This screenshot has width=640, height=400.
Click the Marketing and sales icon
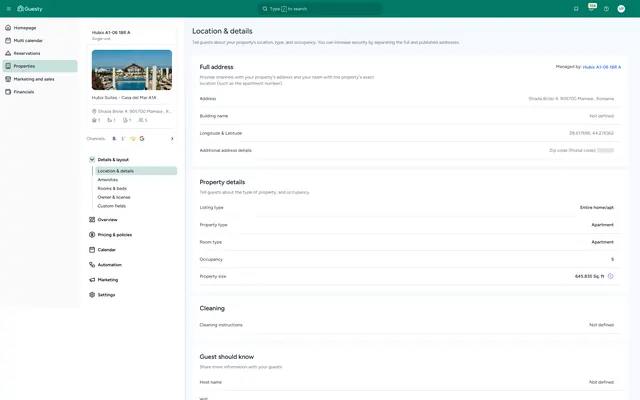(8, 79)
